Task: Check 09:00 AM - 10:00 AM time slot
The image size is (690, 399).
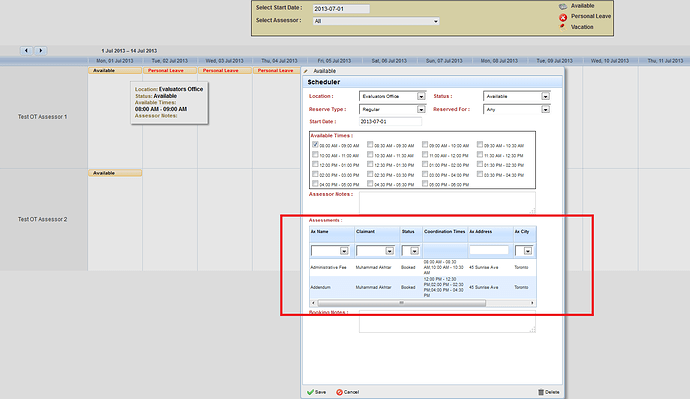Action: click(425, 144)
